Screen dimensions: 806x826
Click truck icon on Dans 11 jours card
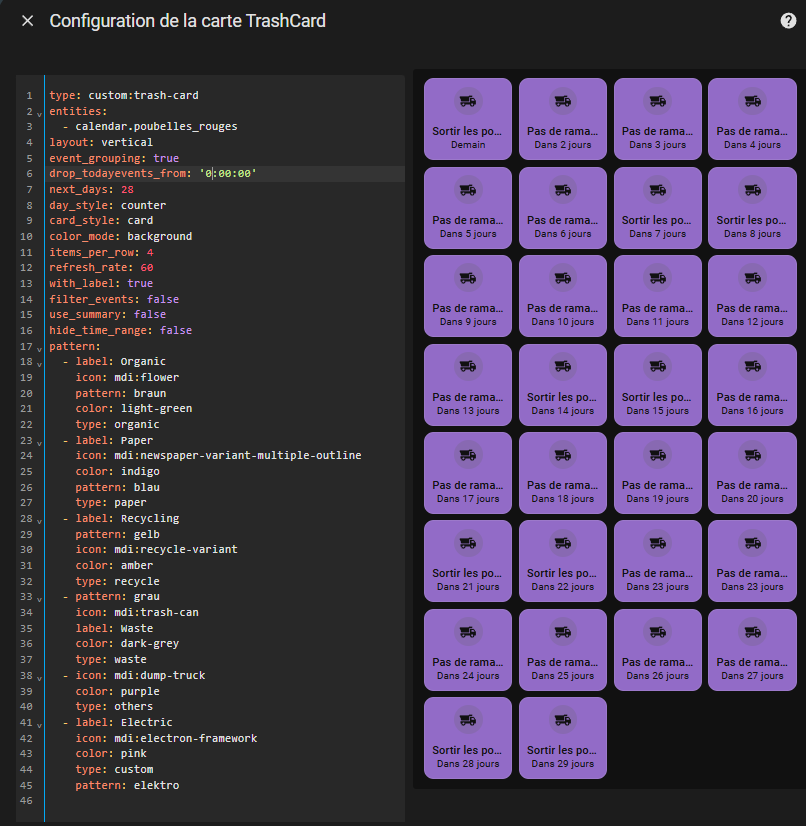pos(657,278)
